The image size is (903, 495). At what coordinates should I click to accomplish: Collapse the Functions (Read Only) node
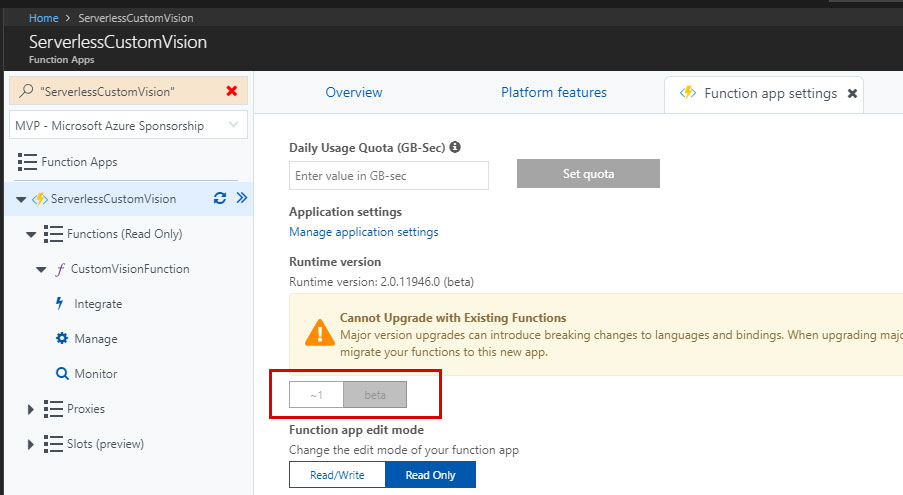pos(31,234)
